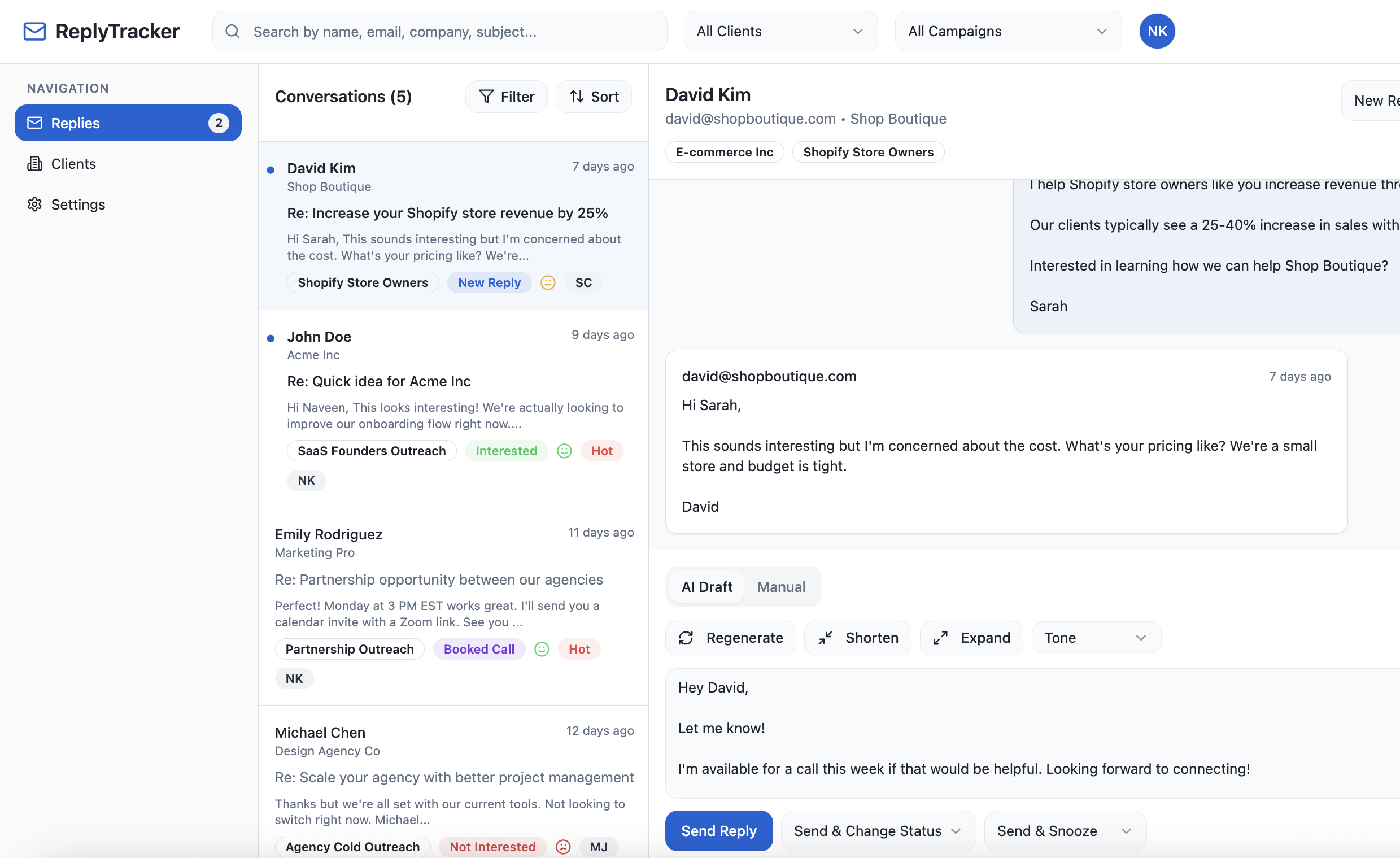Toggle the frown sentiment on Michael Chen's reply
Screen dimensions: 1400x858
tap(562, 846)
